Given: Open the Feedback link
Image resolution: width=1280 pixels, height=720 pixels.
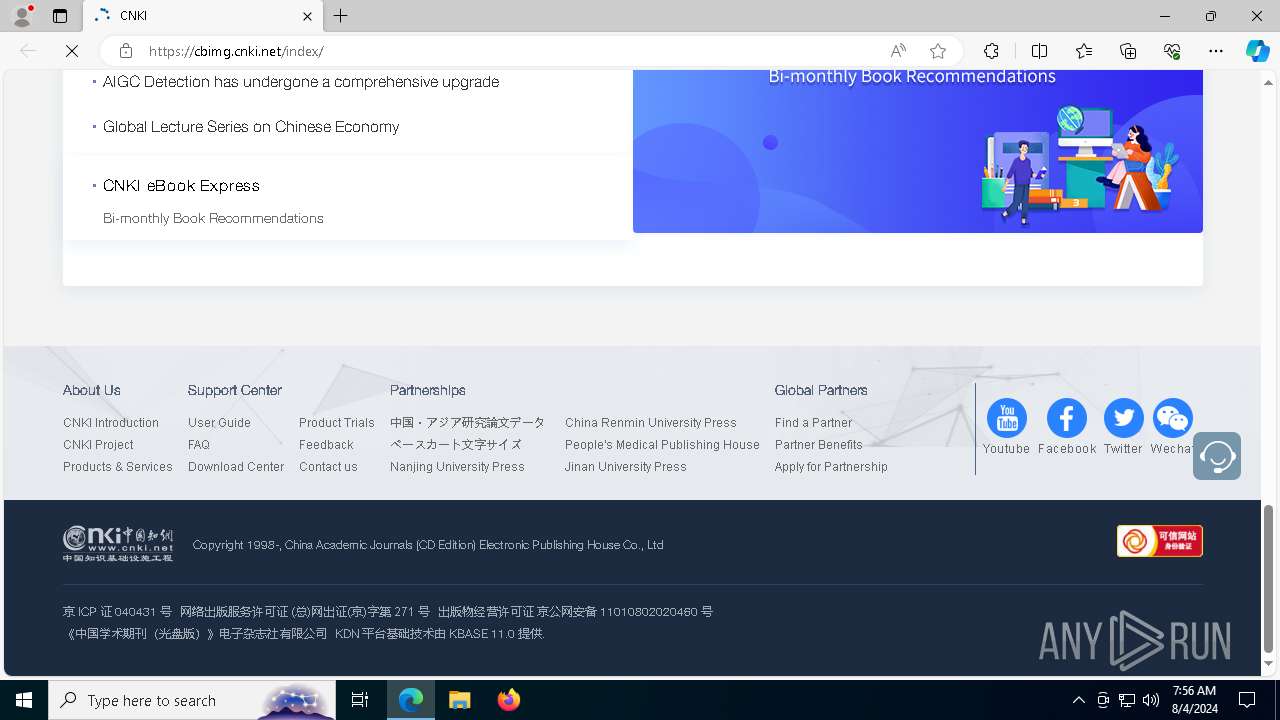Looking at the screenshot, I should click(326, 445).
